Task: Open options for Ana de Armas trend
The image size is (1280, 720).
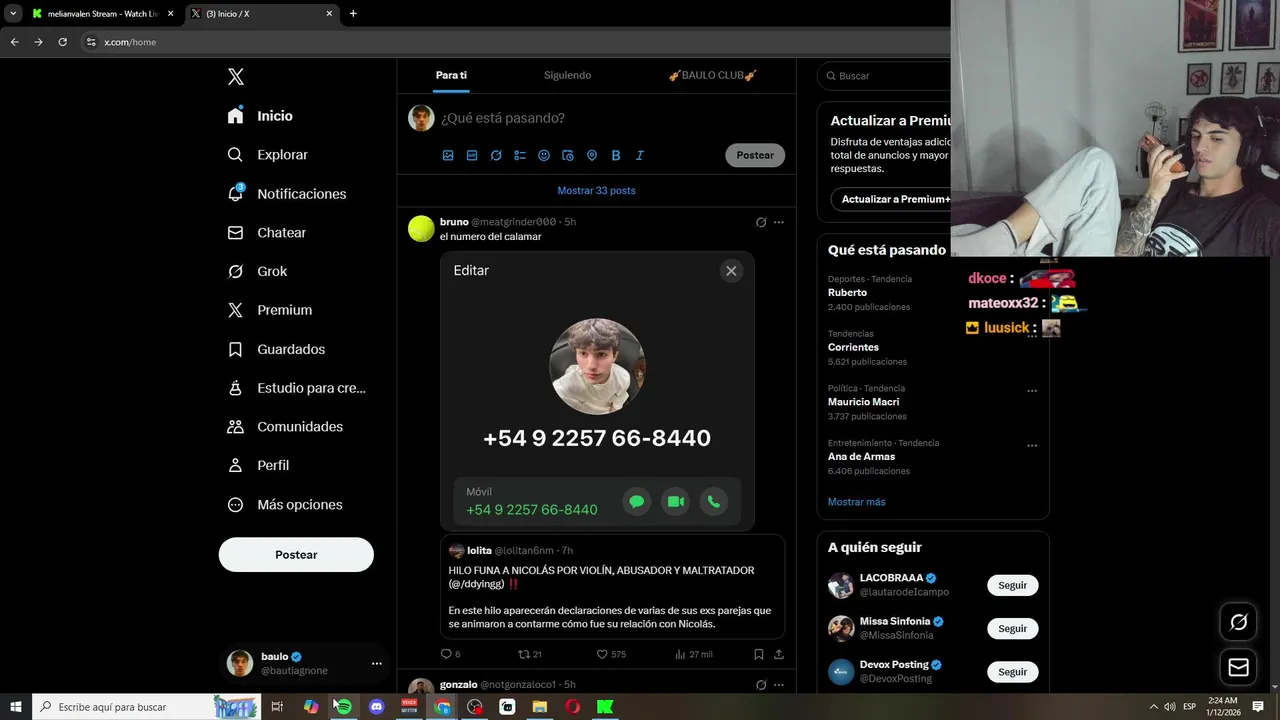Action: [x=1032, y=446]
